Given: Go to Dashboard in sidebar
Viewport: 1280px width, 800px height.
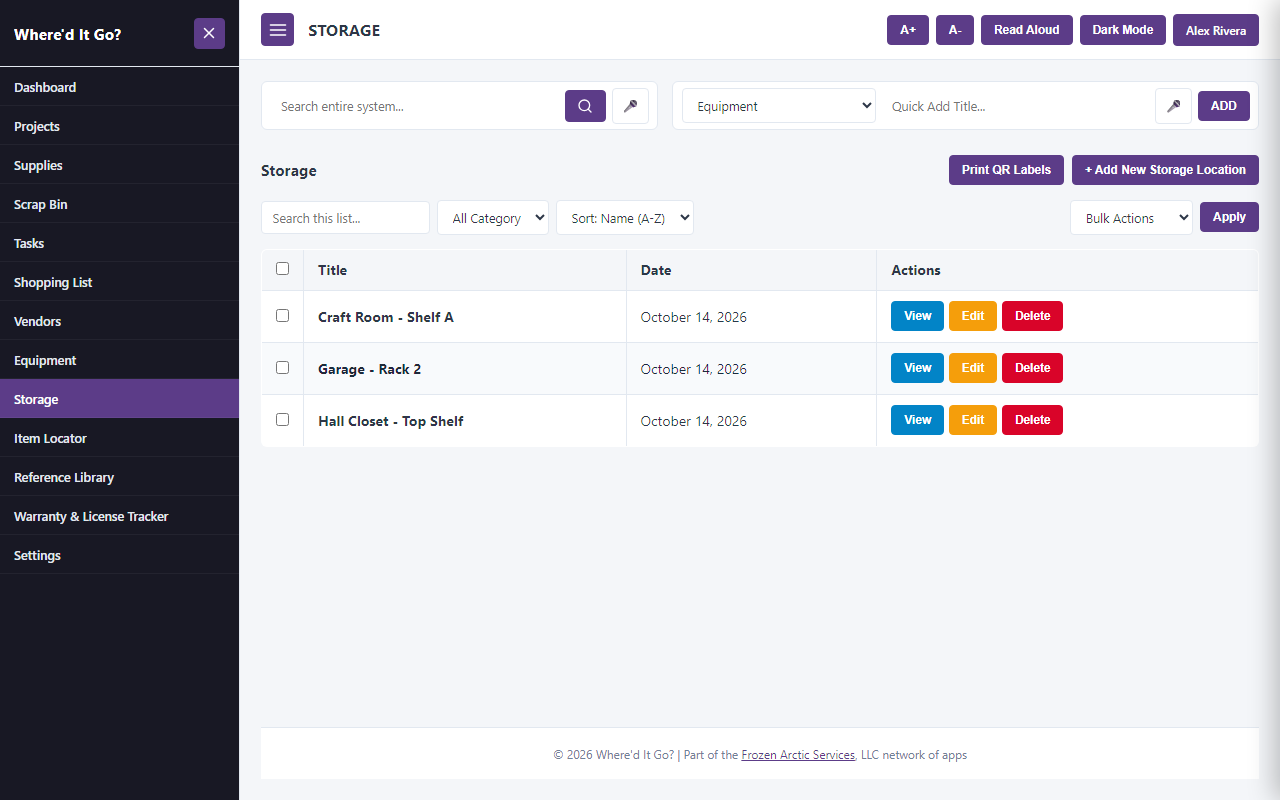Looking at the screenshot, I should [x=119, y=87].
